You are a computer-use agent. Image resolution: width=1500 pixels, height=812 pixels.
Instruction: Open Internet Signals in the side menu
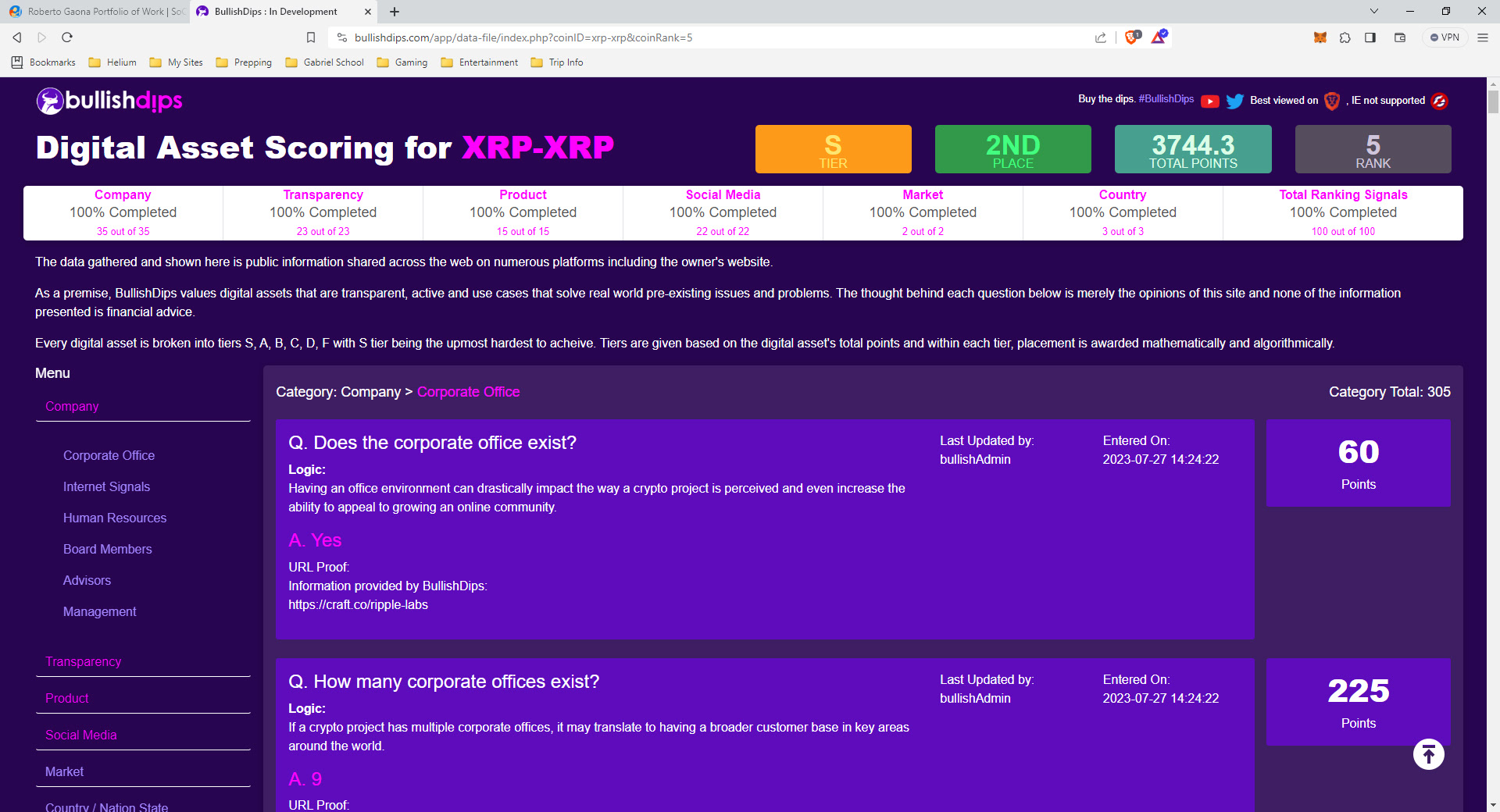point(106,486)
